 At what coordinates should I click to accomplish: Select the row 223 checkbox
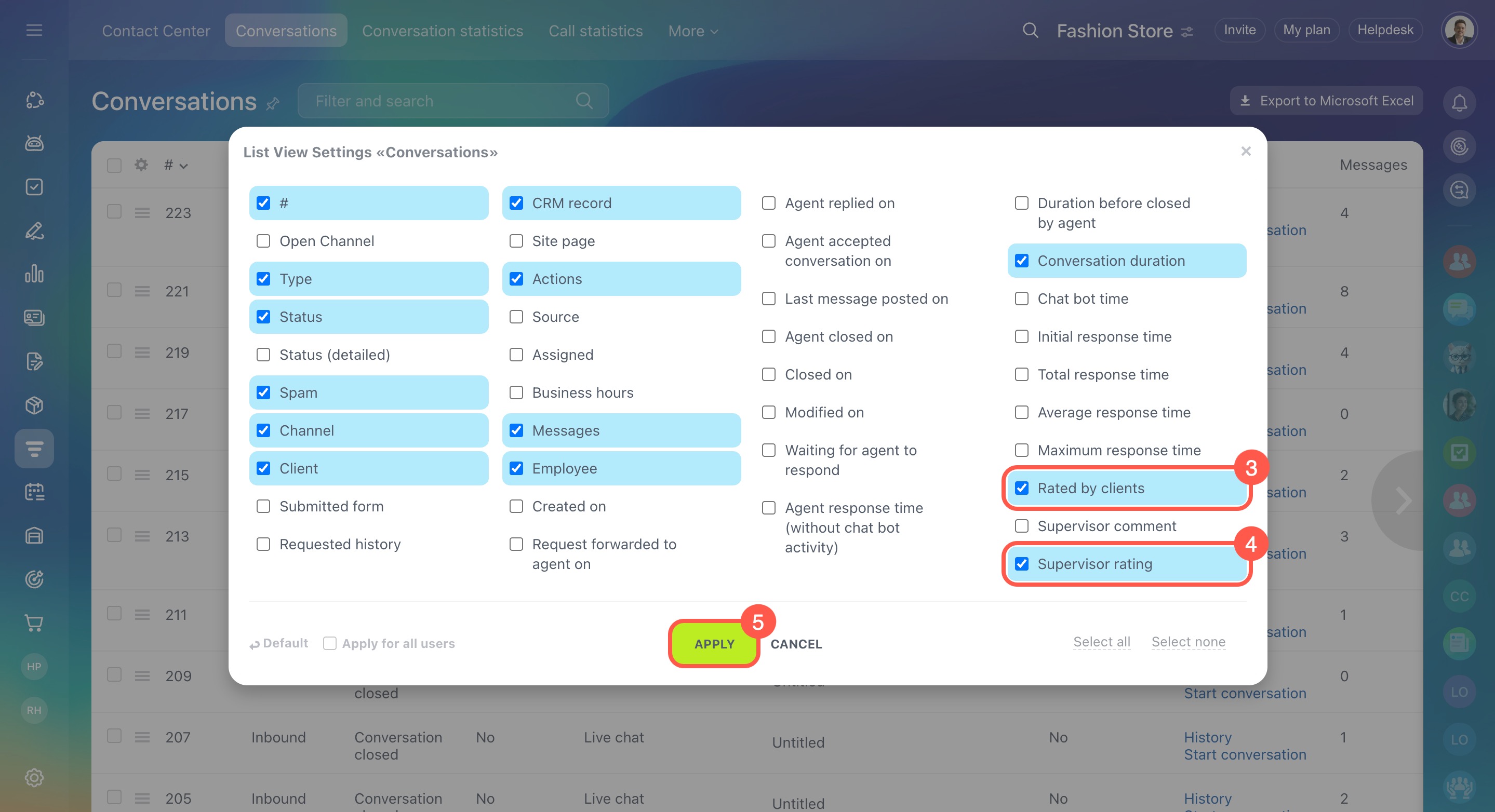tap(114, 211)
